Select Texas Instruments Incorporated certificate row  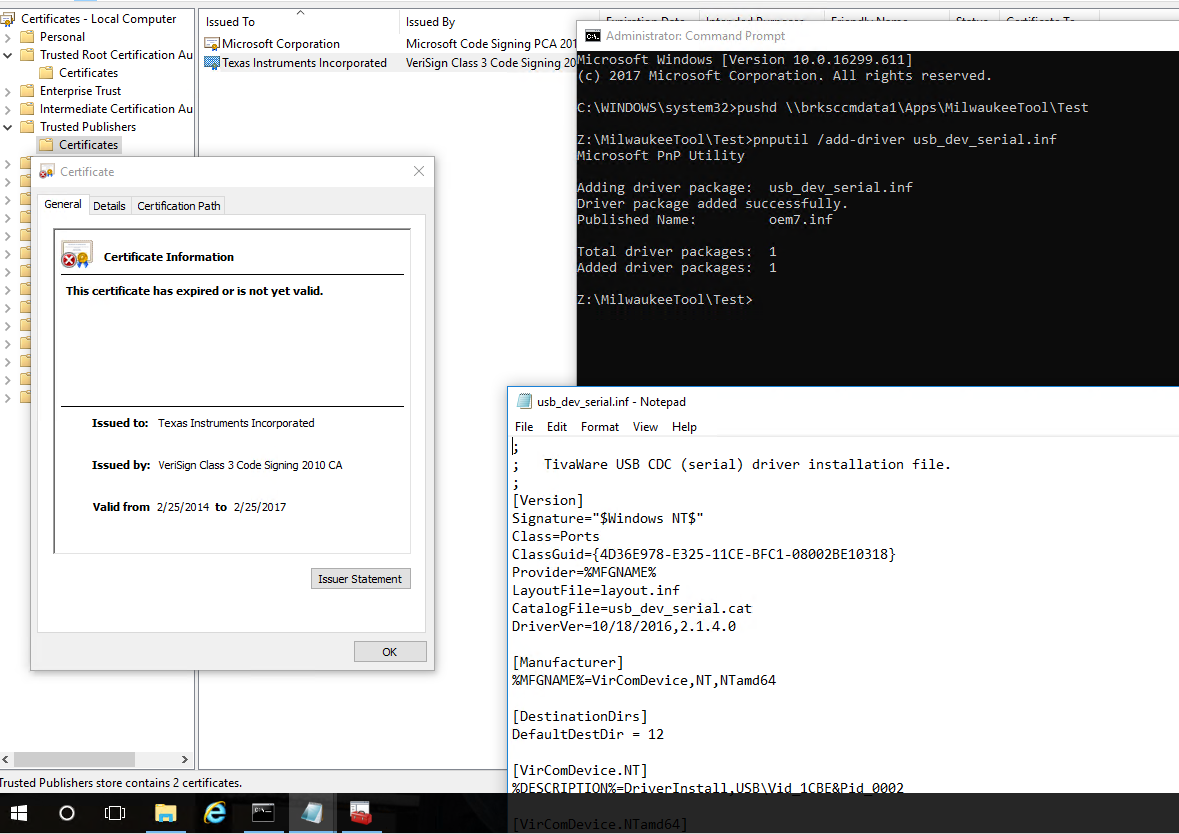coord(389,63)
